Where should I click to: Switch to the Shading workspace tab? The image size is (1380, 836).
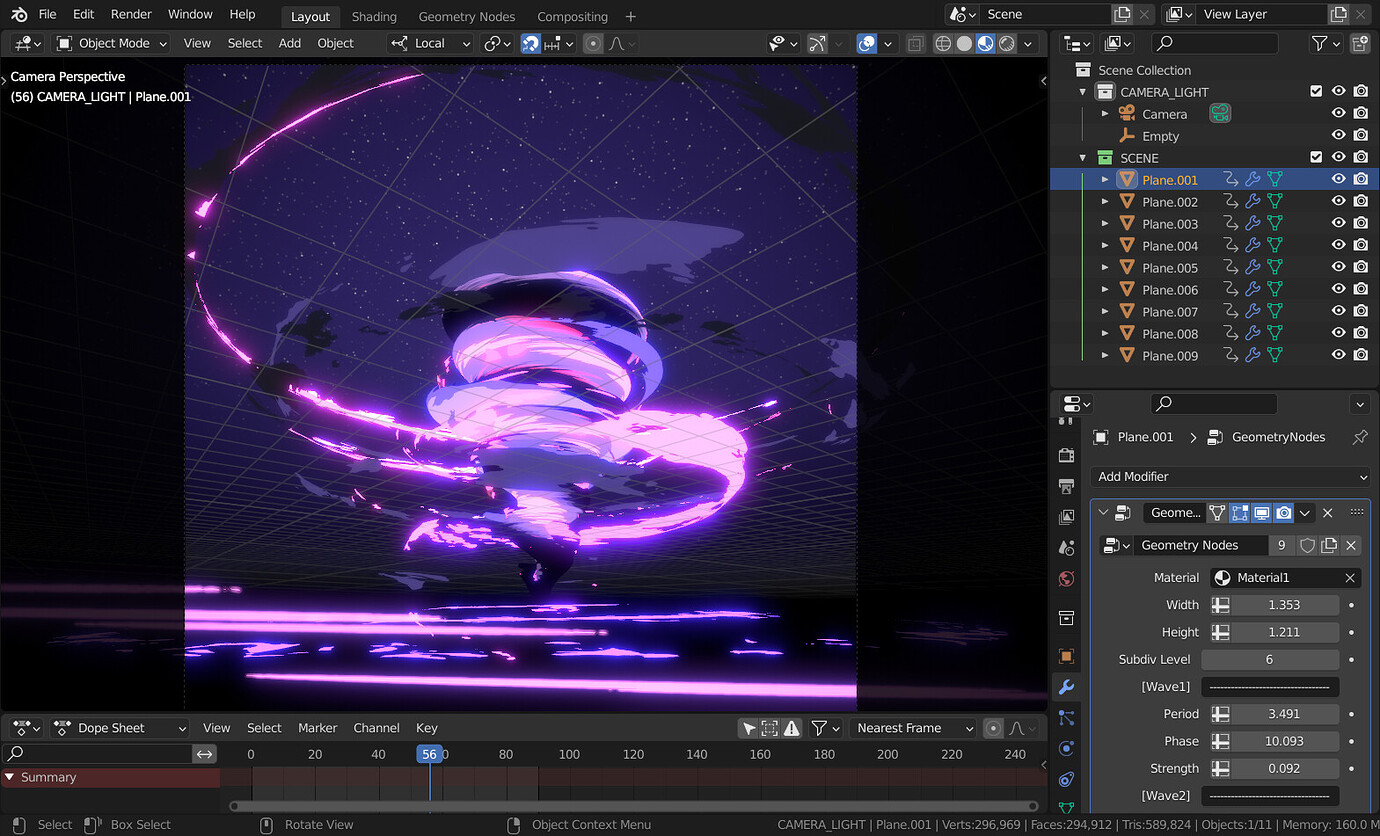pos(374,16)
